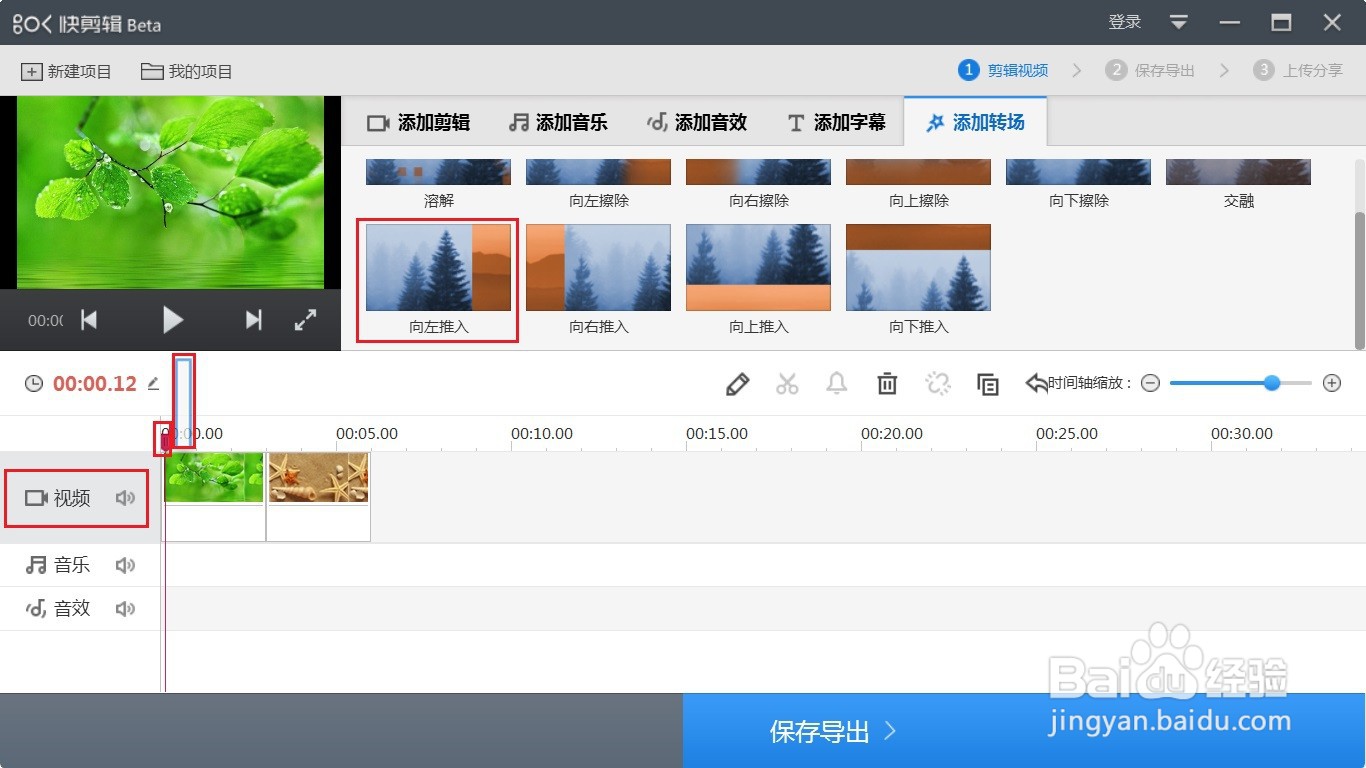1366x768 pixels.
Task: Open the bell marker tool on timeline
Action: [837, 383]
